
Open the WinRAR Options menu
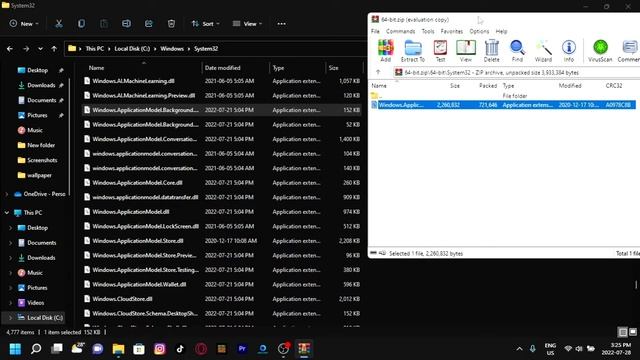(x=479, y=31)
